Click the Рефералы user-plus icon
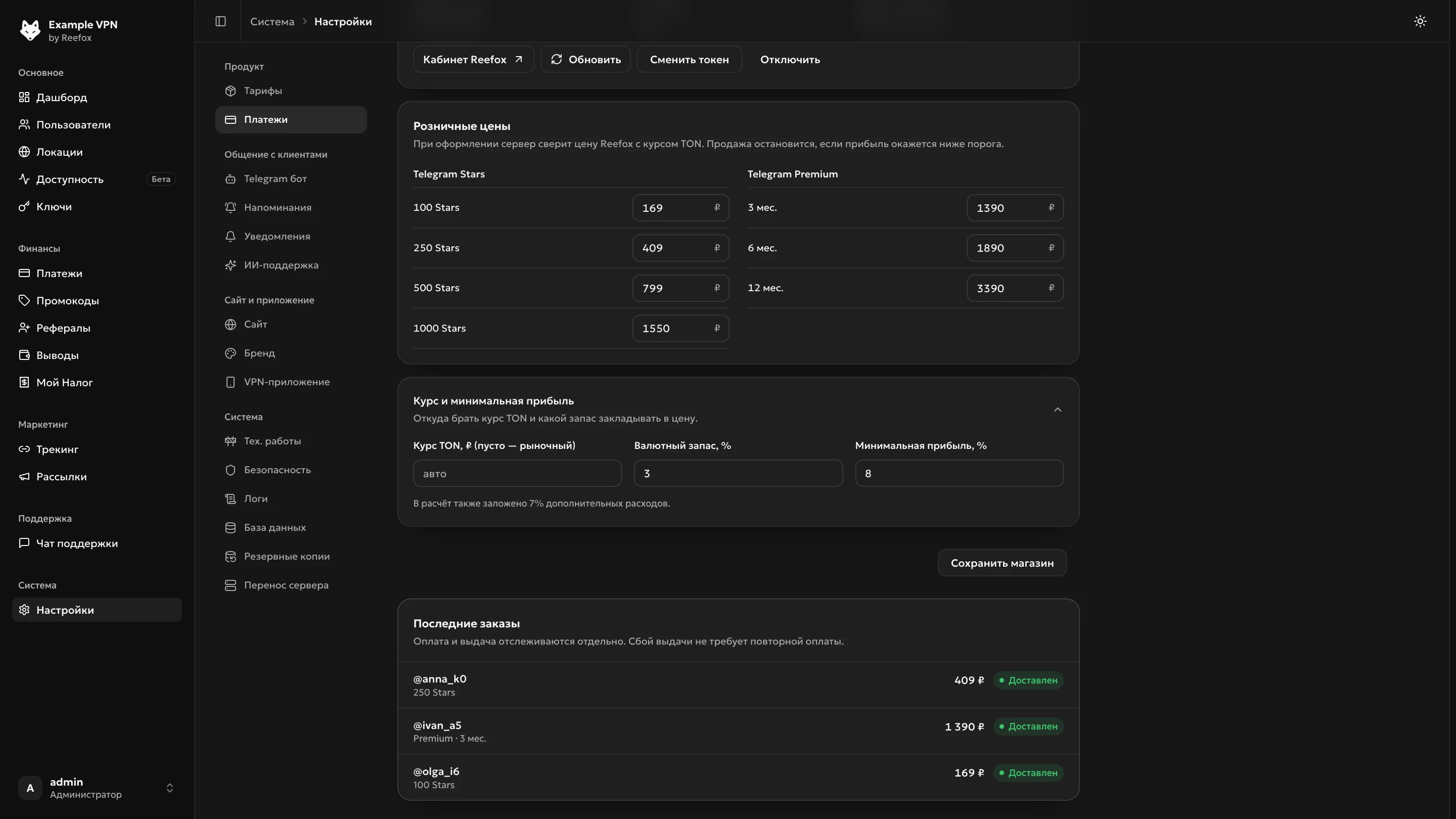Viewport: 1456px width, 819px height. click(x=24, y=328)
